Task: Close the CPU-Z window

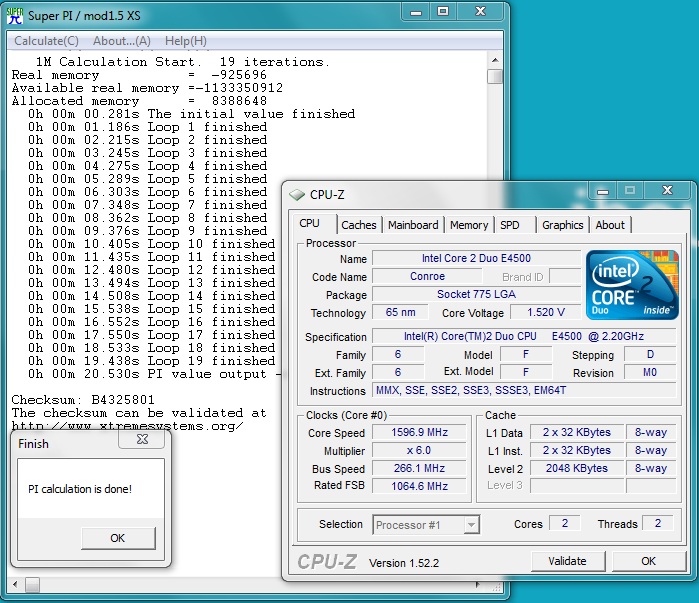Action: click(667, 191)
